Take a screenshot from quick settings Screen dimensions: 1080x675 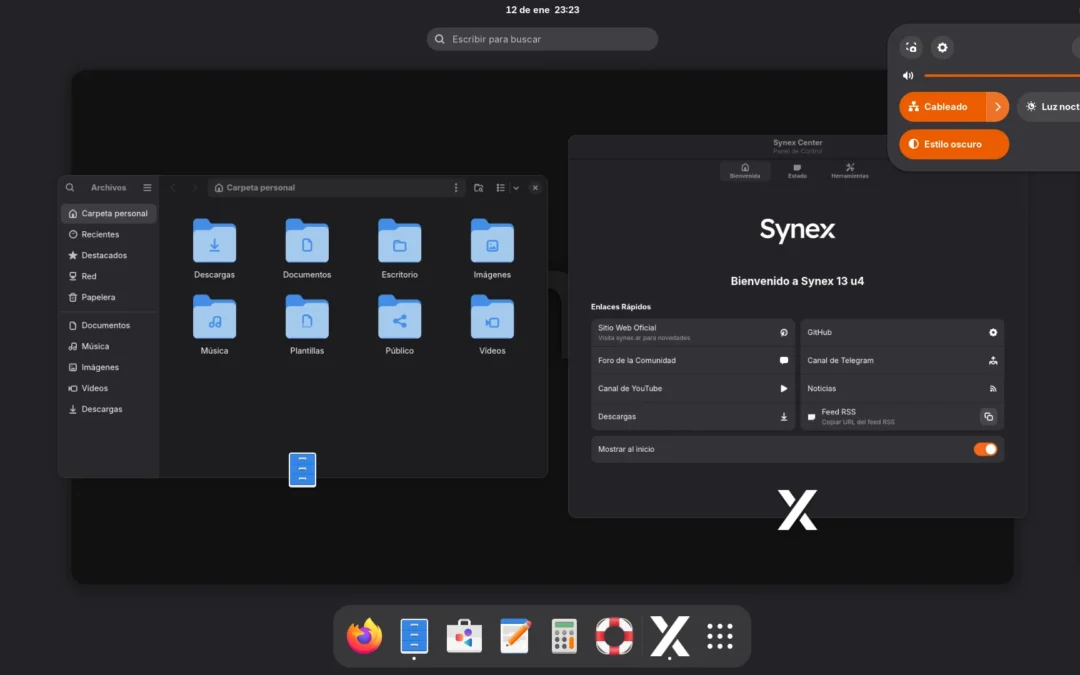[910, 46]
